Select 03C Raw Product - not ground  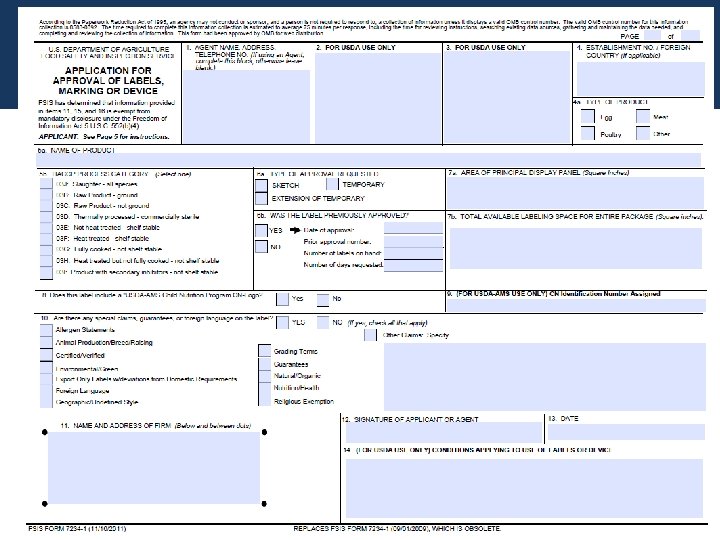click(46, 206)
